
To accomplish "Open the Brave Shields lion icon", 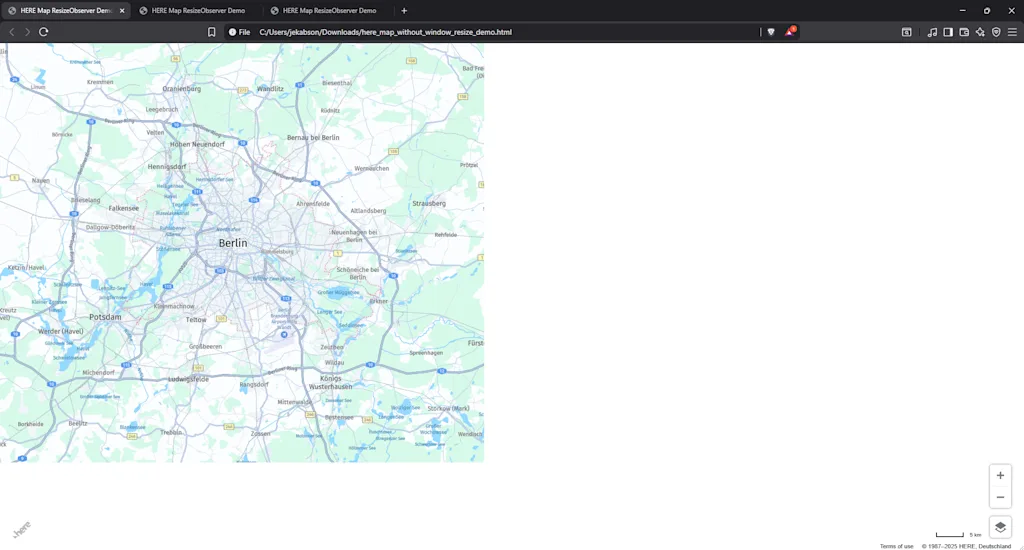I will [771, 32].
